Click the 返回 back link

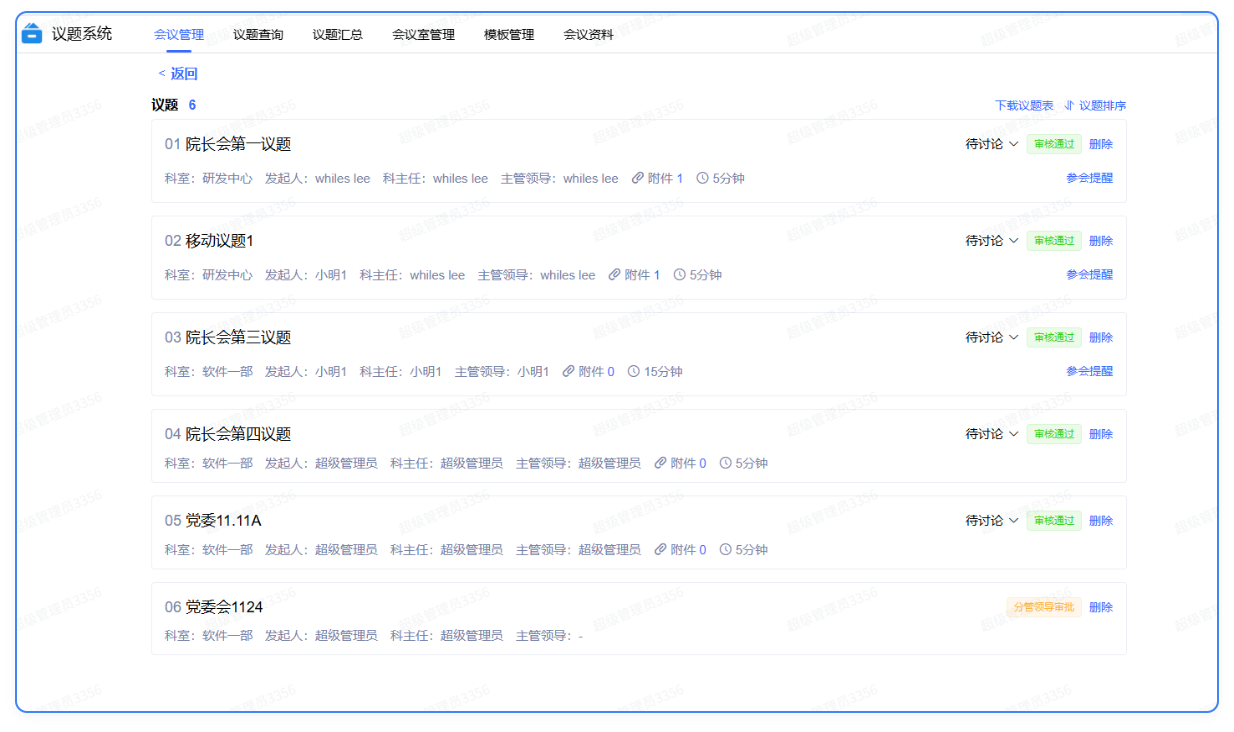tap(179, 74)
